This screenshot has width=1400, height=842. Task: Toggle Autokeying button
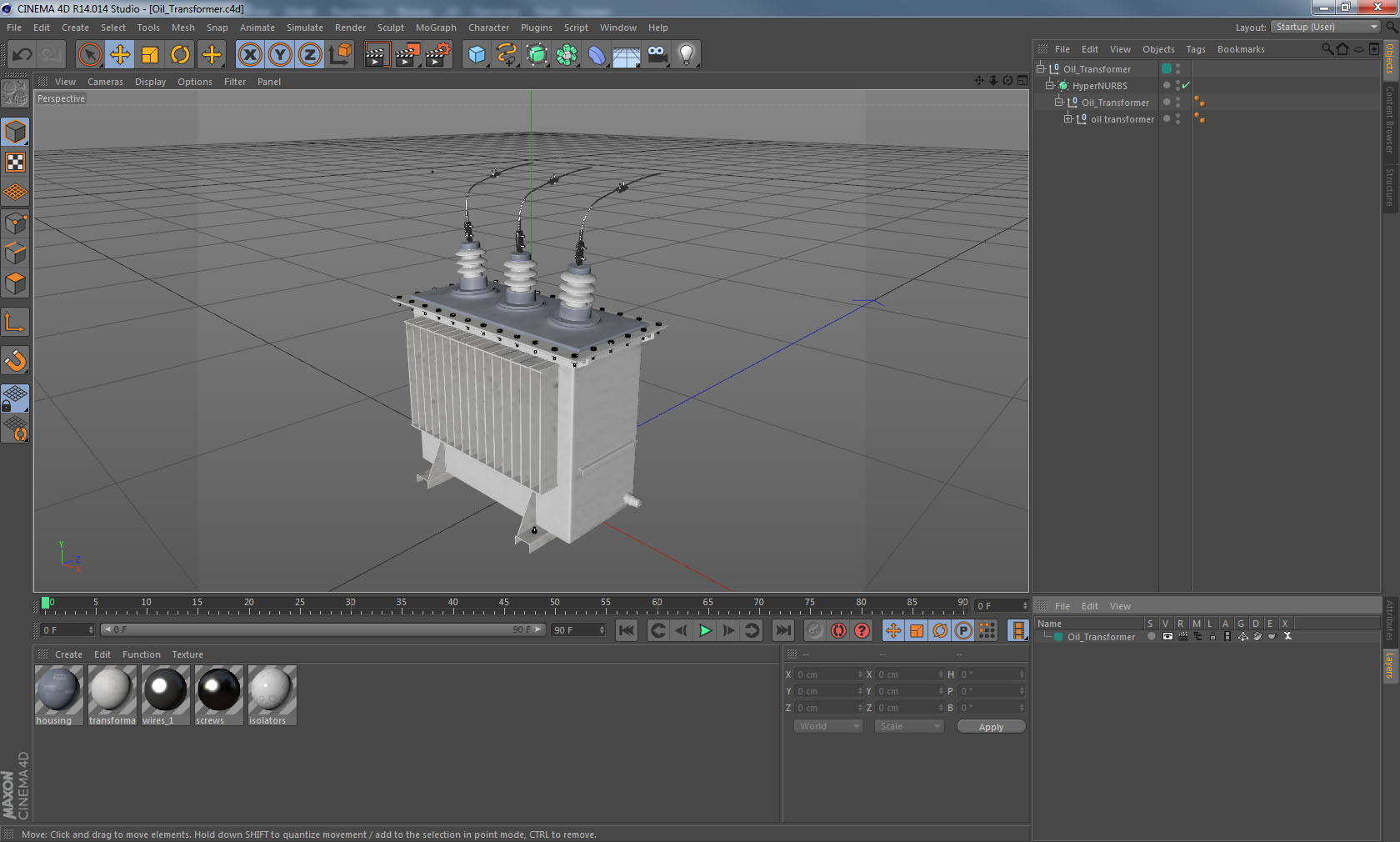(x=838, y=630)
